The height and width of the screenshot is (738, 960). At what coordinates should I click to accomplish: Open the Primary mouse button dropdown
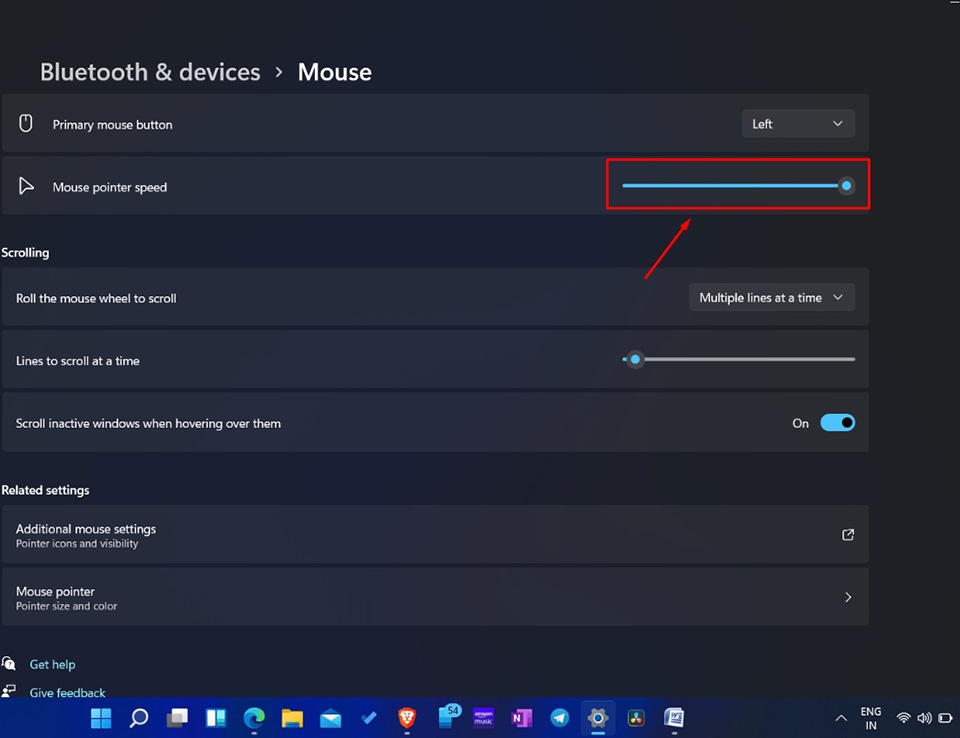tap(797, 124)
